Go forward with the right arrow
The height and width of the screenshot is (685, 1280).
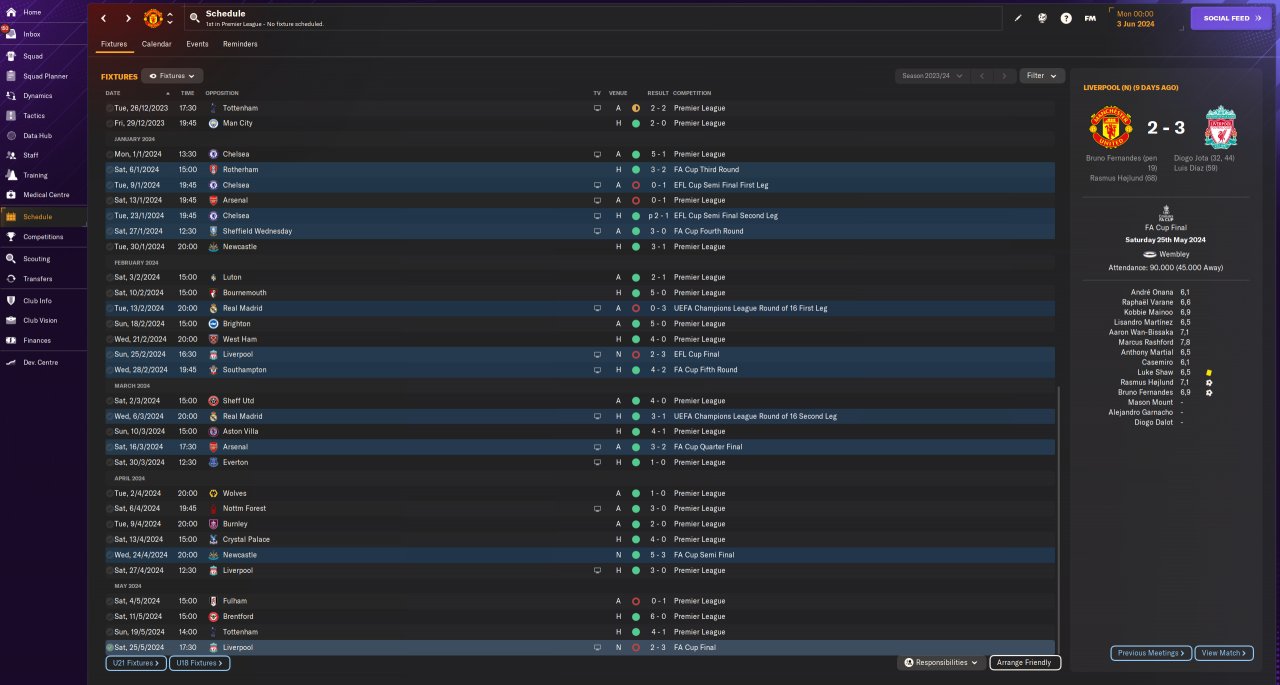coord(128,18)
